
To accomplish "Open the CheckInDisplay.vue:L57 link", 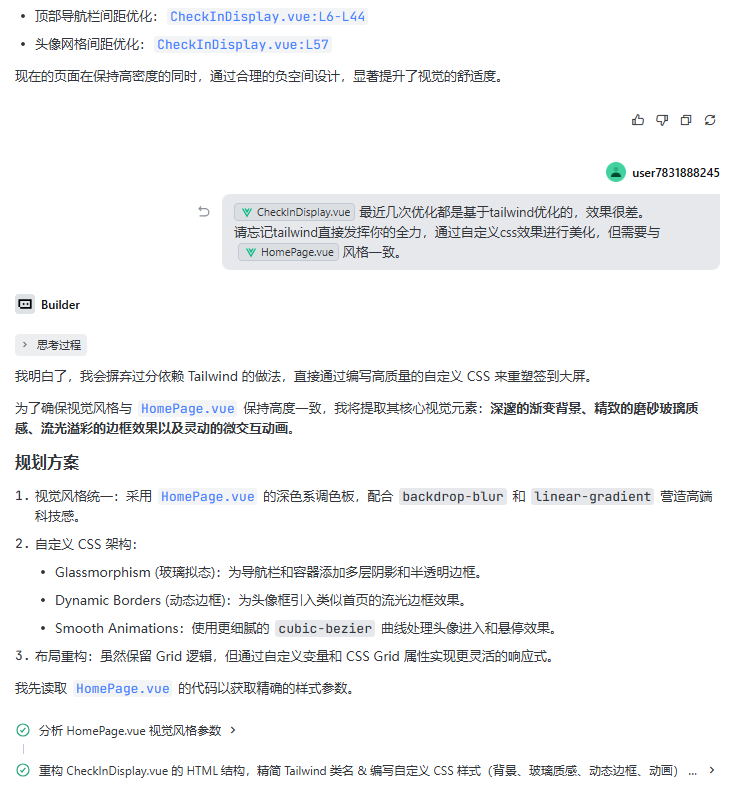I will pyautogui.click(x=243, y=45).
